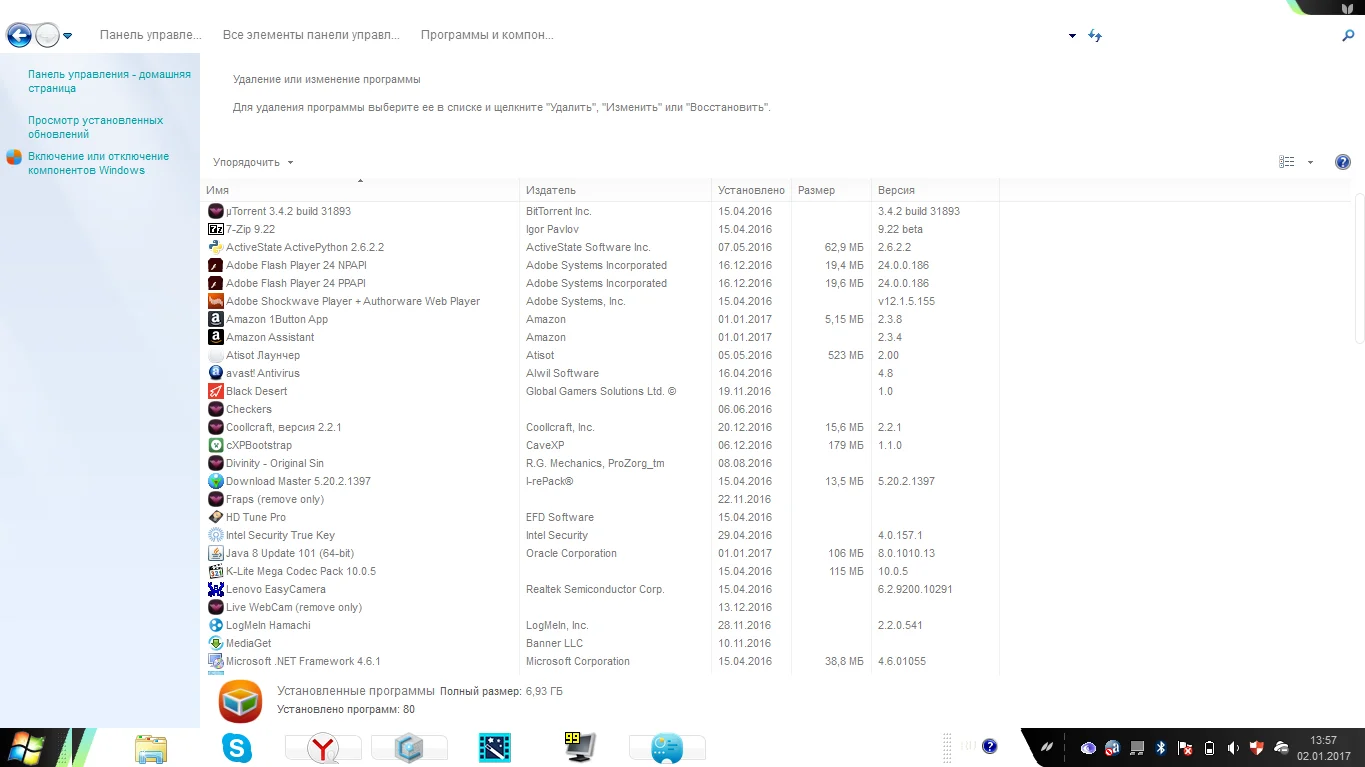The width and height of the screenshot is (1365, 767).
Task: Sort the list by the "Имя" column
Action: click(360, 190)
